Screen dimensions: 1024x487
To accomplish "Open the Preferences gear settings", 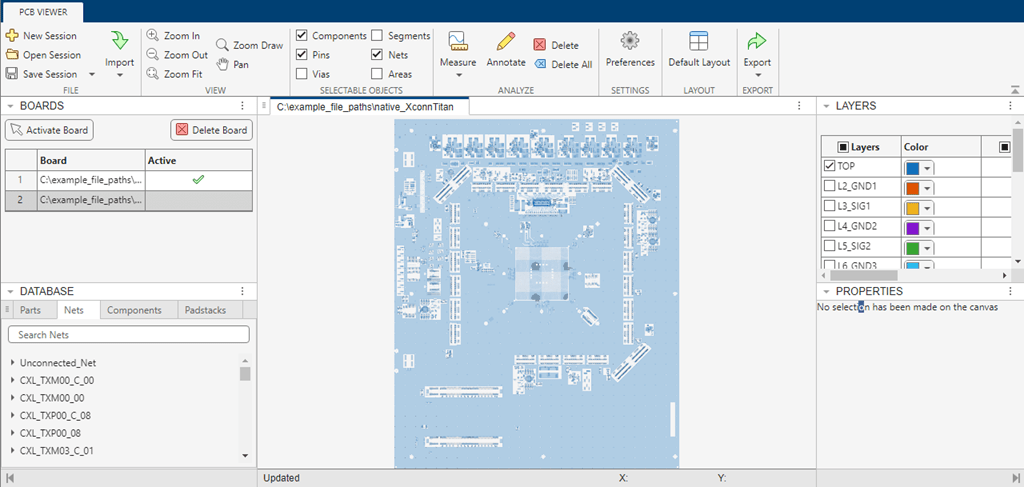I will 630,42.
